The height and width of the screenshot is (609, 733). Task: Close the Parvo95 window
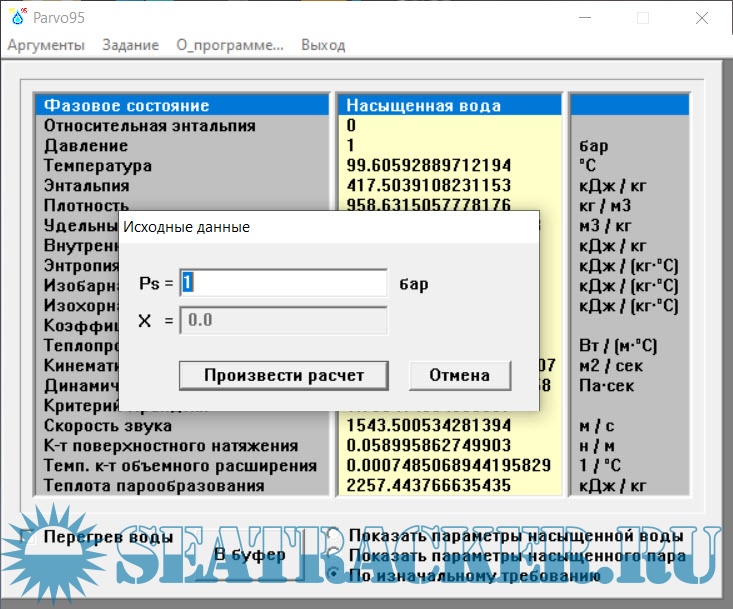tap(703, 18)
